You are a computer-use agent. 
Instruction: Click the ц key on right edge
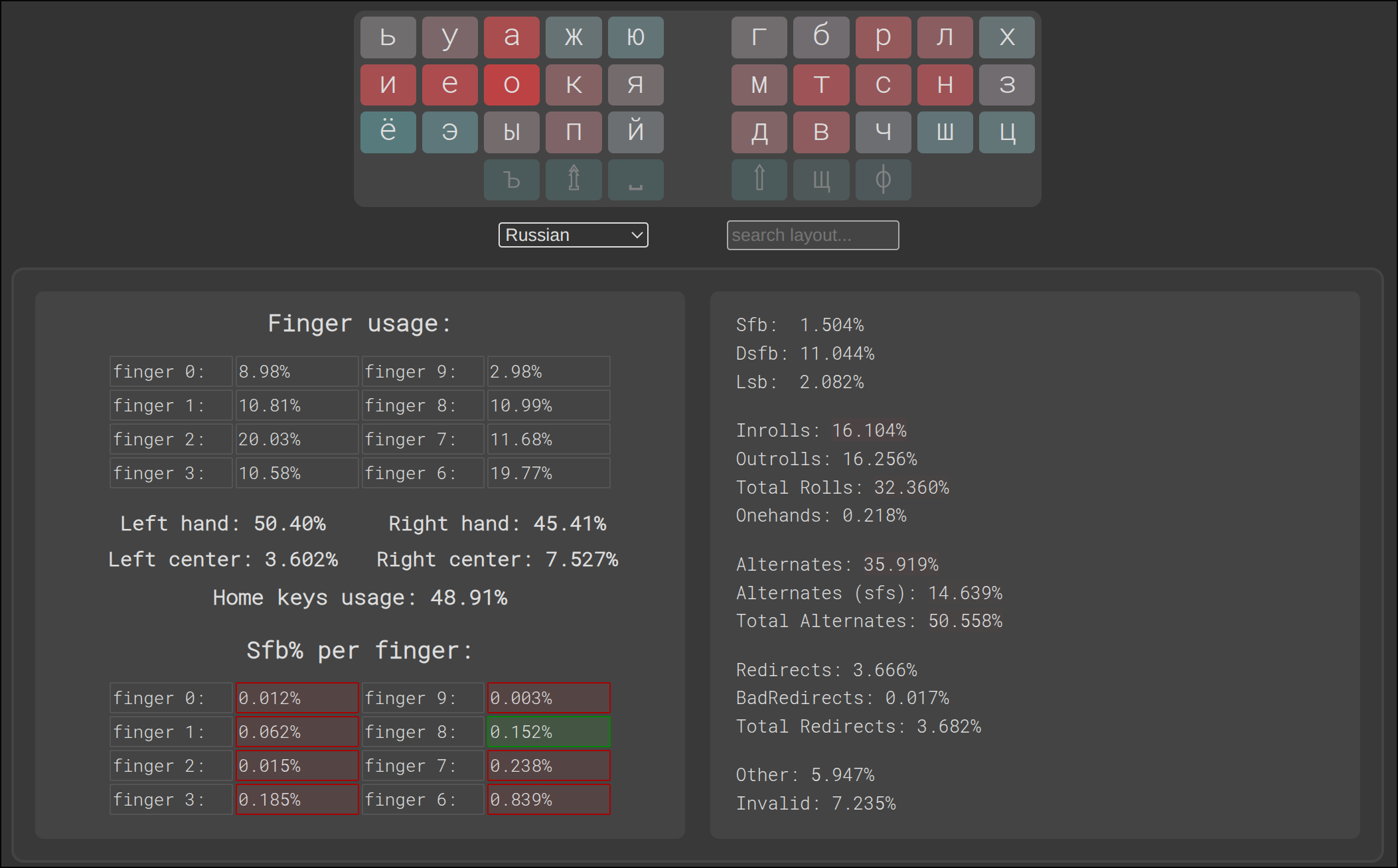point(1006,132)
